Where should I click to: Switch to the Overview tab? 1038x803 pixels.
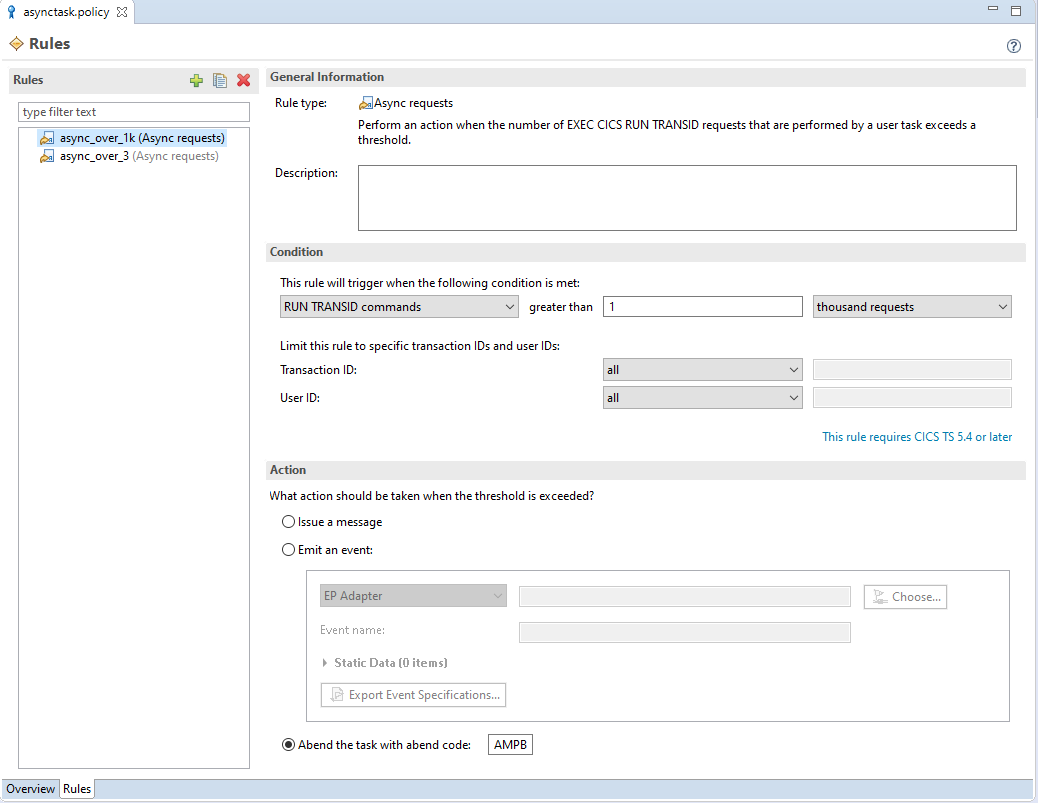pos(30,788)
